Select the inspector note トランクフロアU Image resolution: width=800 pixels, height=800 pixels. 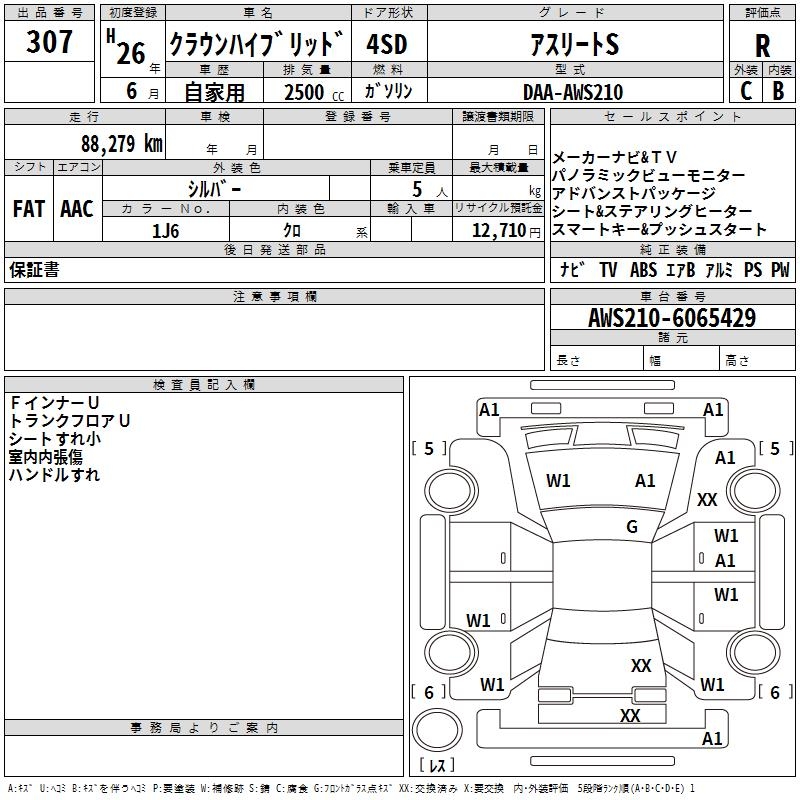(x=69, y=420)
